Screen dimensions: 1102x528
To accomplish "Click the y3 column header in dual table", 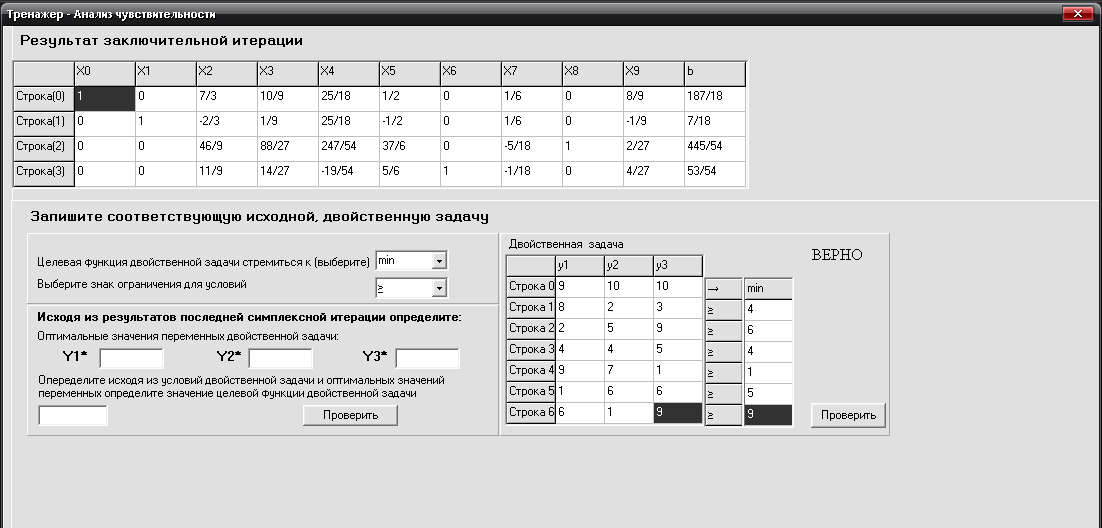I will click(678, 266).
